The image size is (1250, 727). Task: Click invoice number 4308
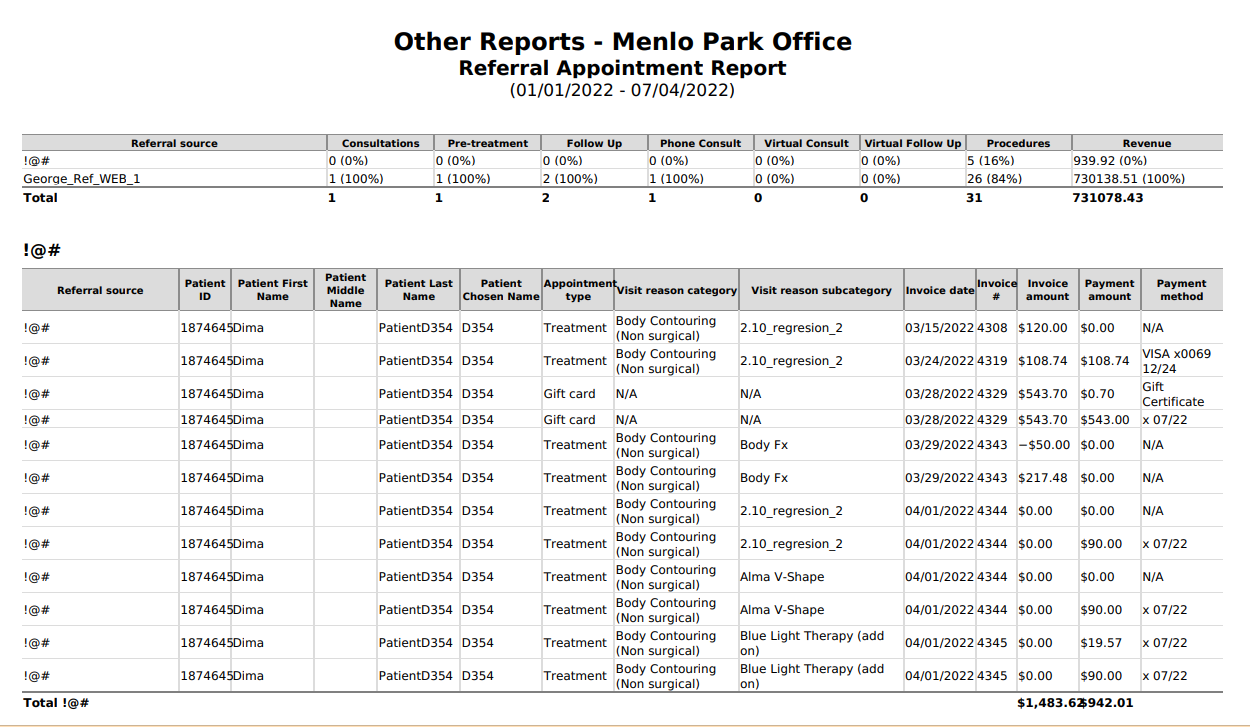coord(992,328)
